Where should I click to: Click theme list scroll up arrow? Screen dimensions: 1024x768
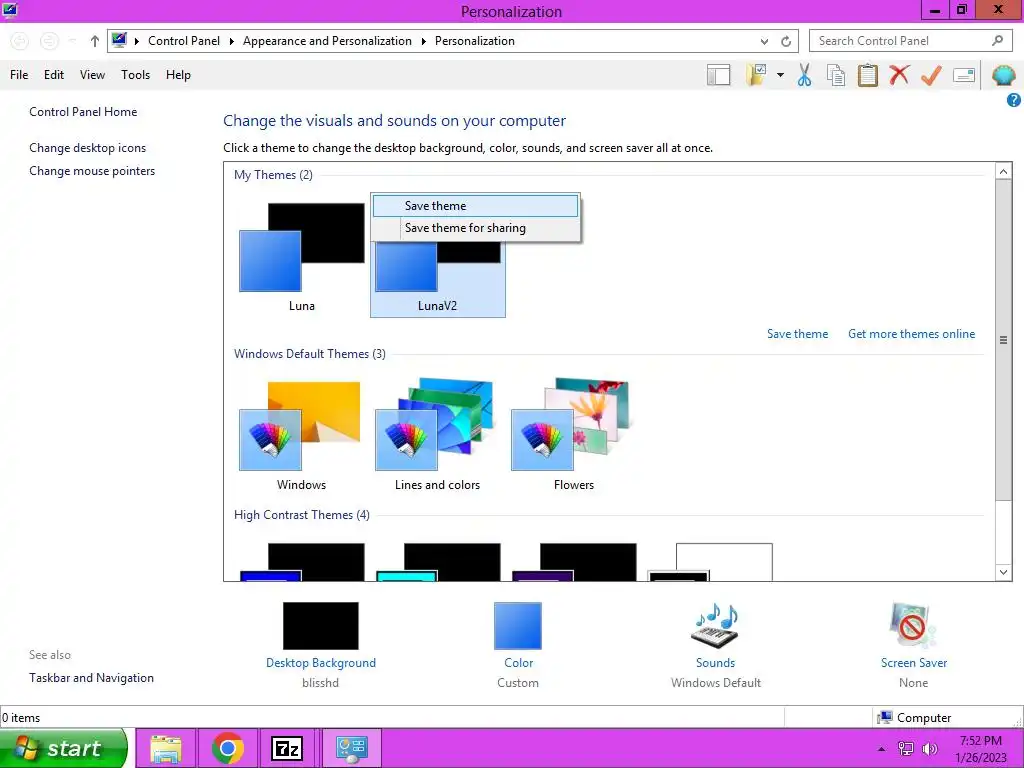coord(1003,171)
